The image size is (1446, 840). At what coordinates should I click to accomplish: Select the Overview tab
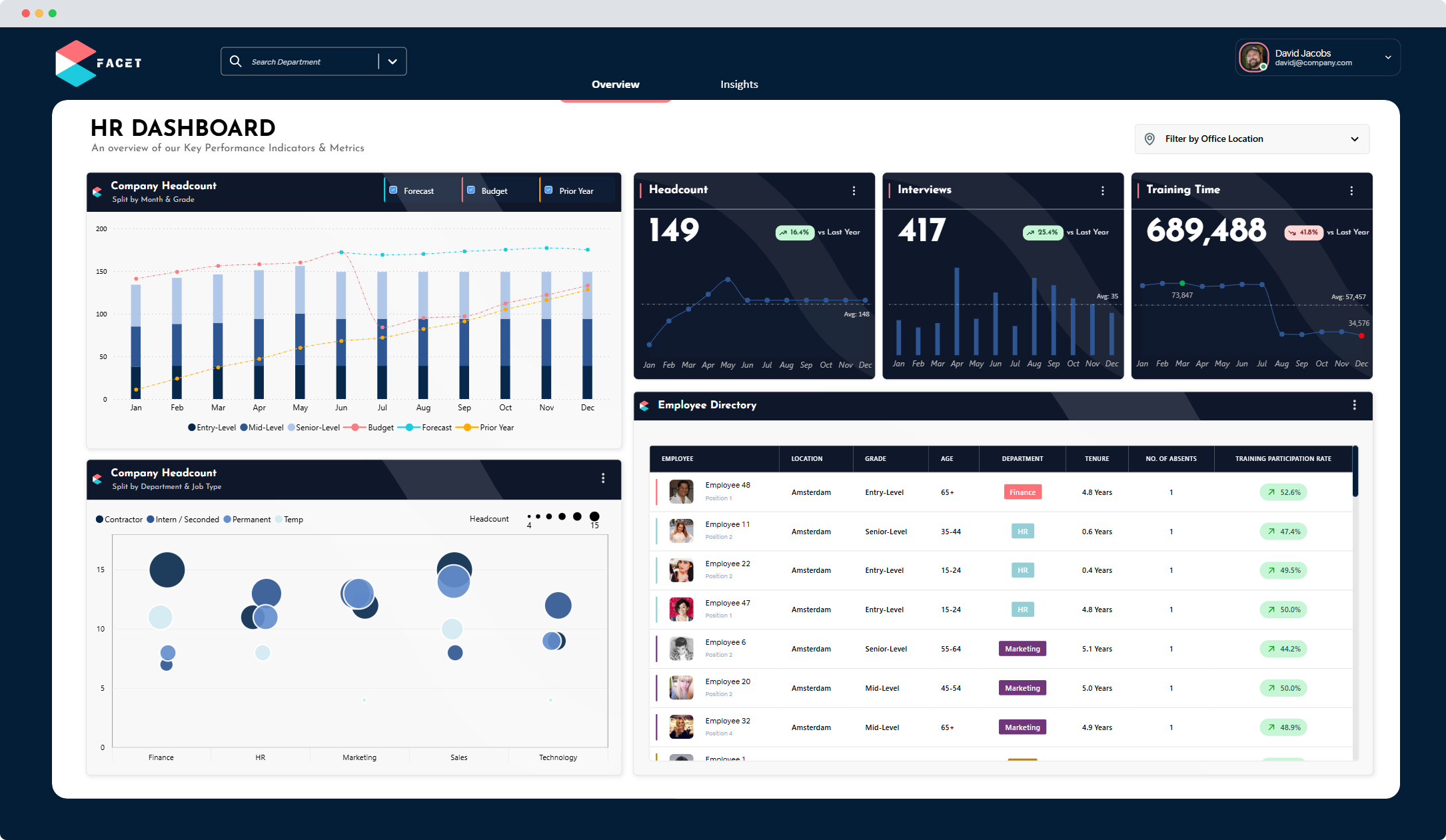pos(615,84)
